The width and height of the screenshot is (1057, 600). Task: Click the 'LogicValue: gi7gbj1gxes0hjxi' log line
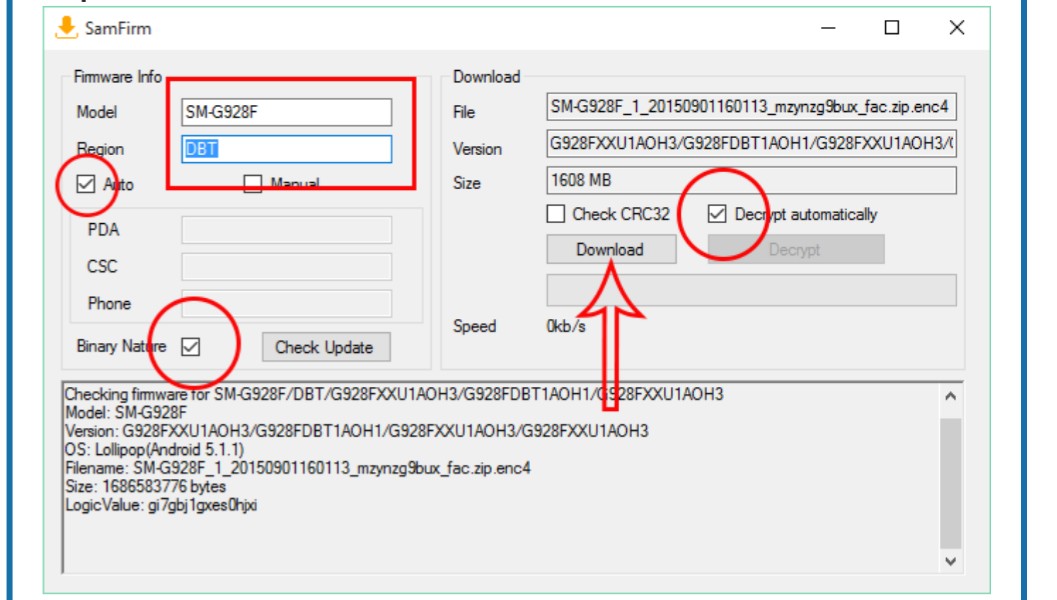point(161,505)
